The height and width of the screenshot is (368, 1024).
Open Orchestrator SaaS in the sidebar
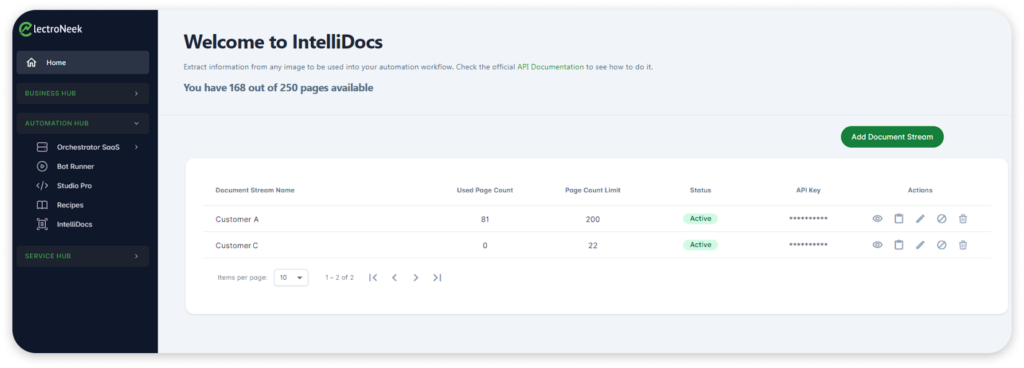pyautogui.click(x=88, y=147)
